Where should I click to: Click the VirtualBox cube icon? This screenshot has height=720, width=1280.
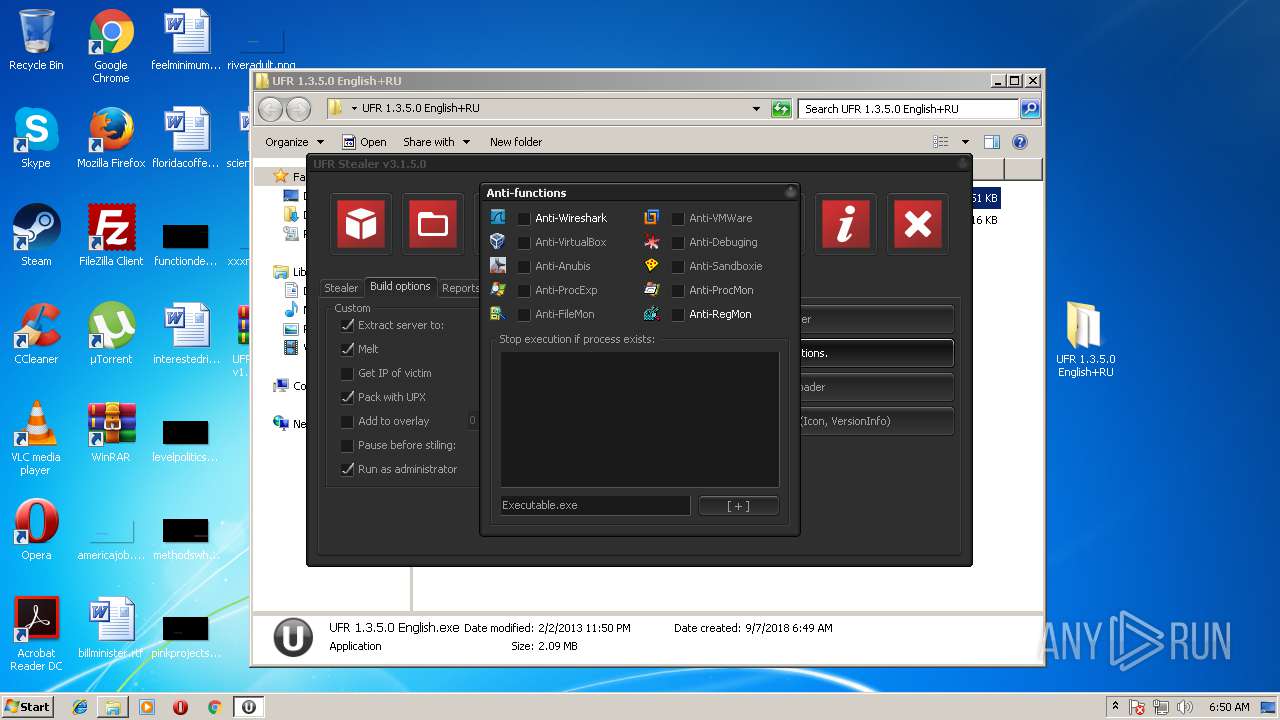coord(498,241)
